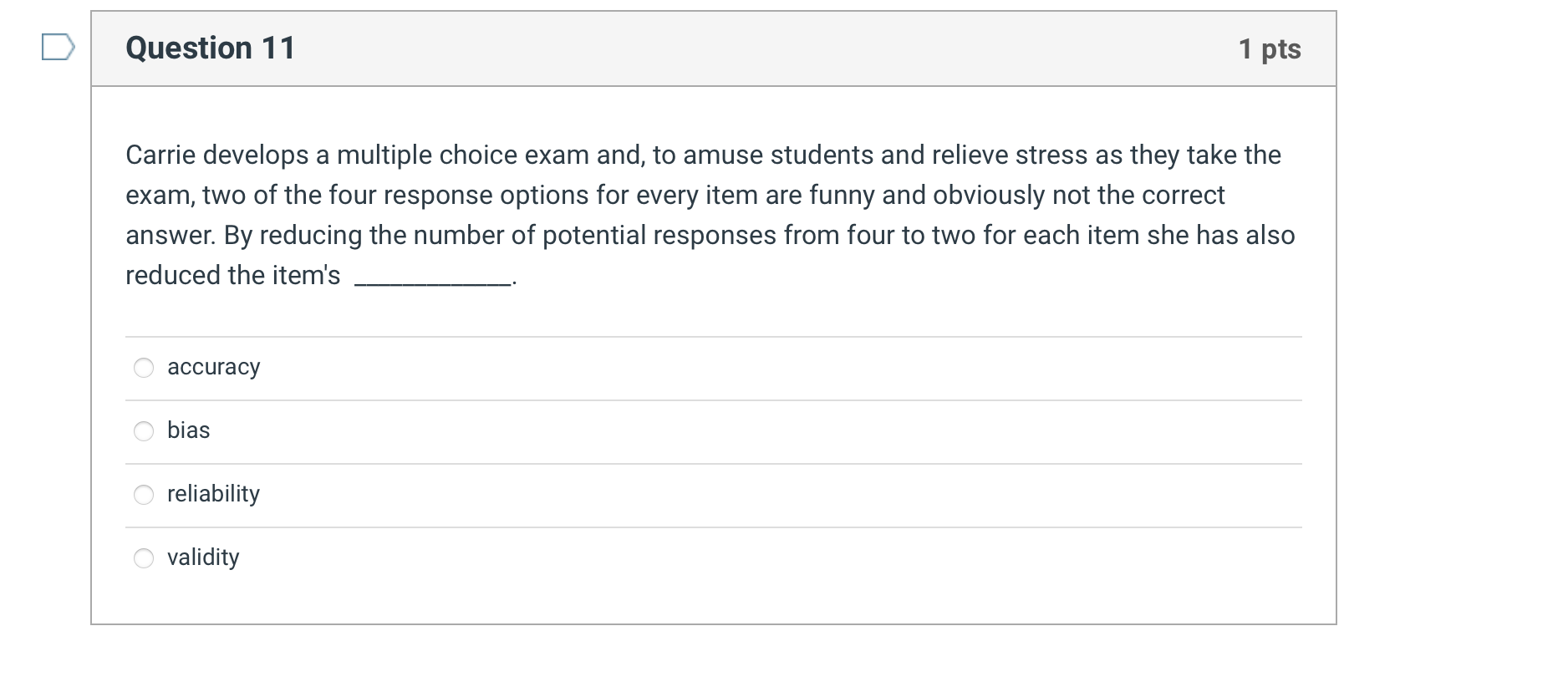
Task: Choose the bias radio button
Action: [144, 431]
